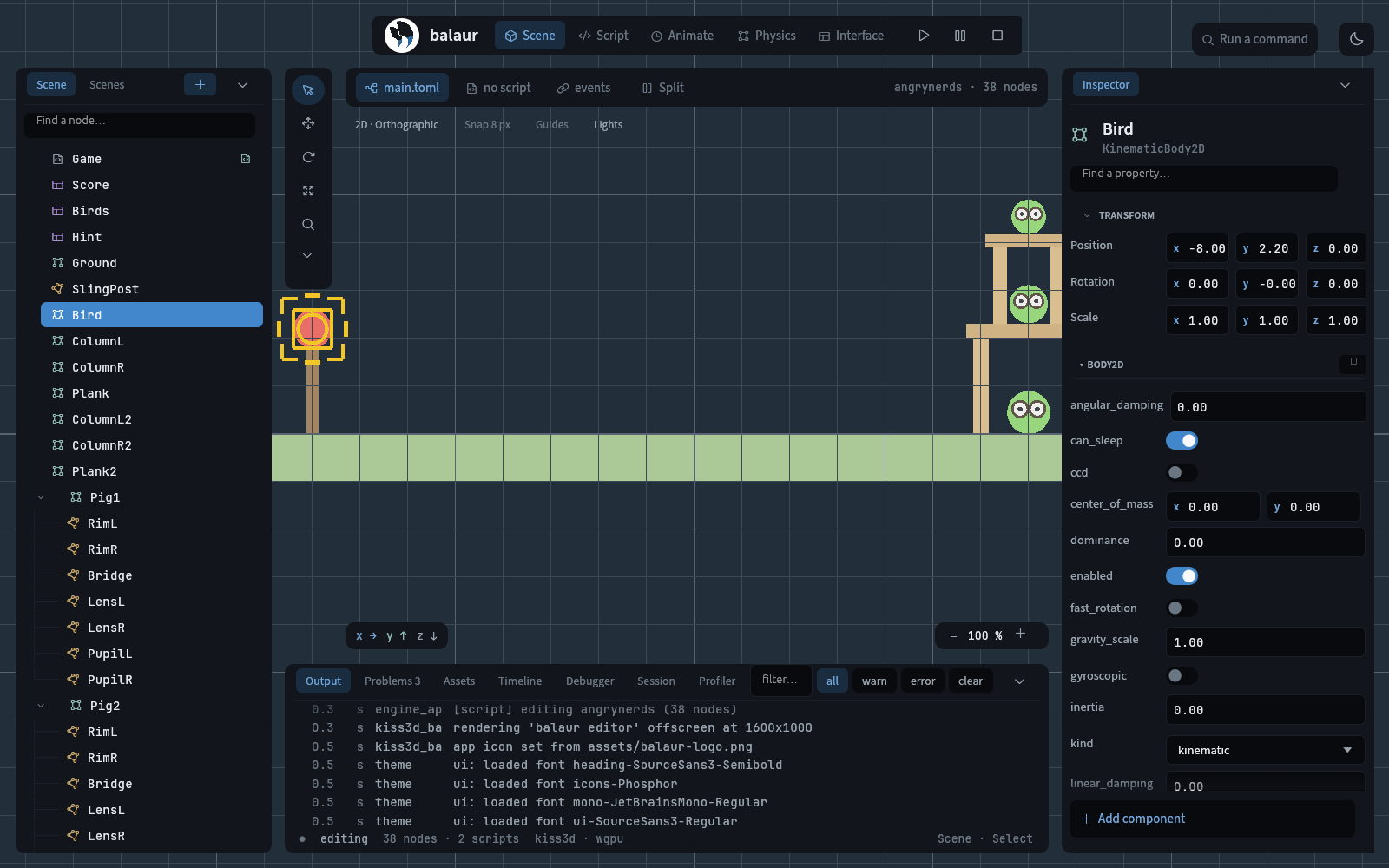Image resolution: width=1389 pixels, height=868 pixels.
Task: Select the Ground node
Action: (152, 263)
